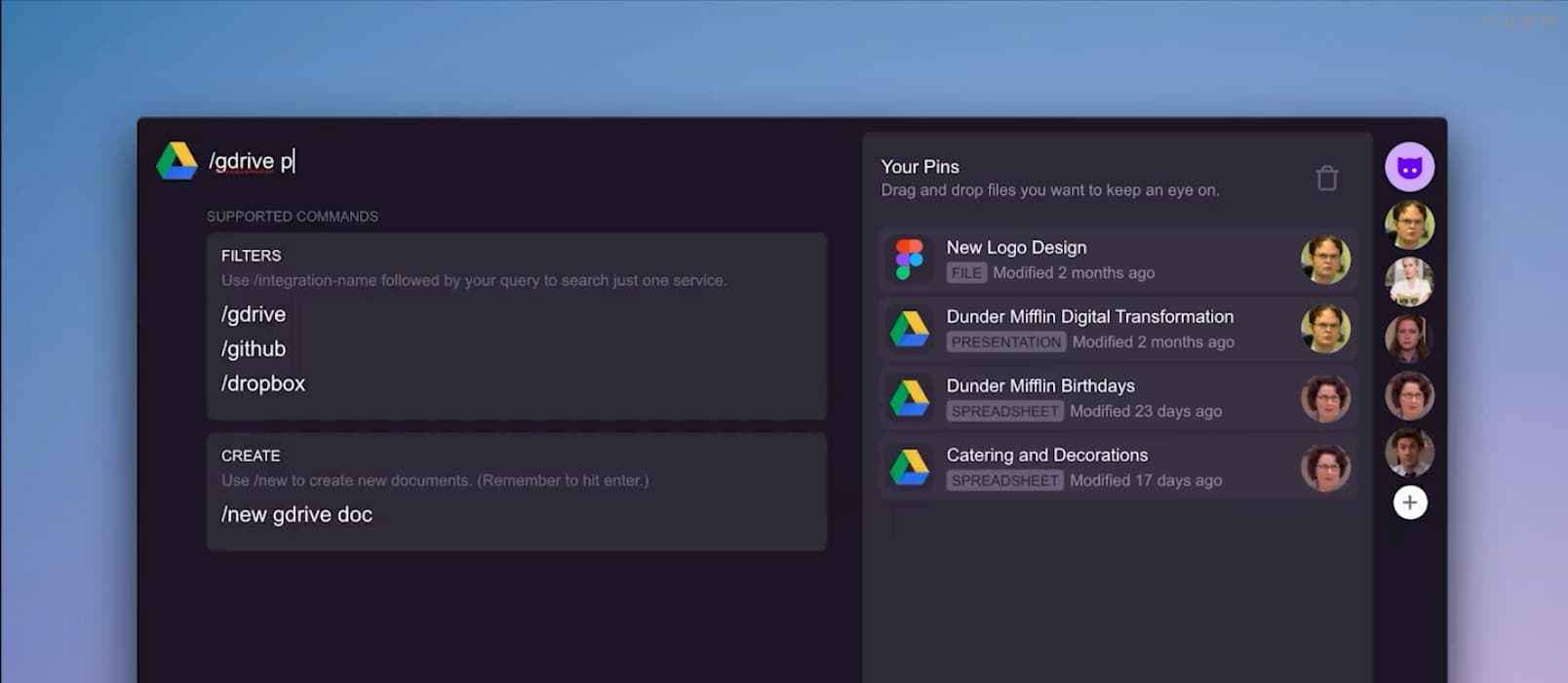Pick the /new gdrive doc command
1568x683 pixels.
click(296, 514)
